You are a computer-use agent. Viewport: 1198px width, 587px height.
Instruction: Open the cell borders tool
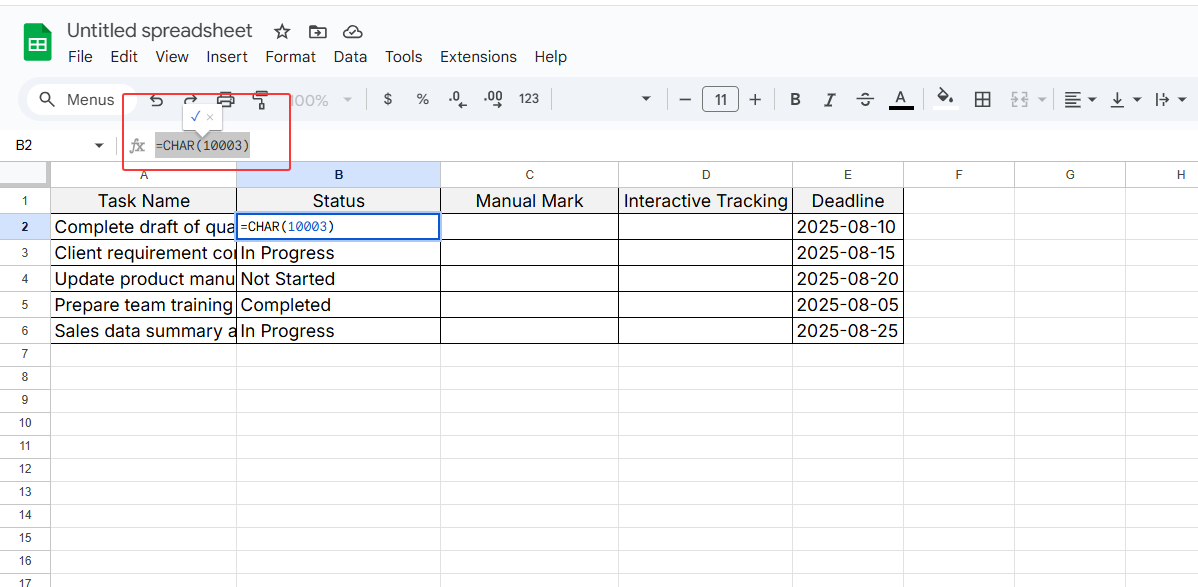pos(982,99)
